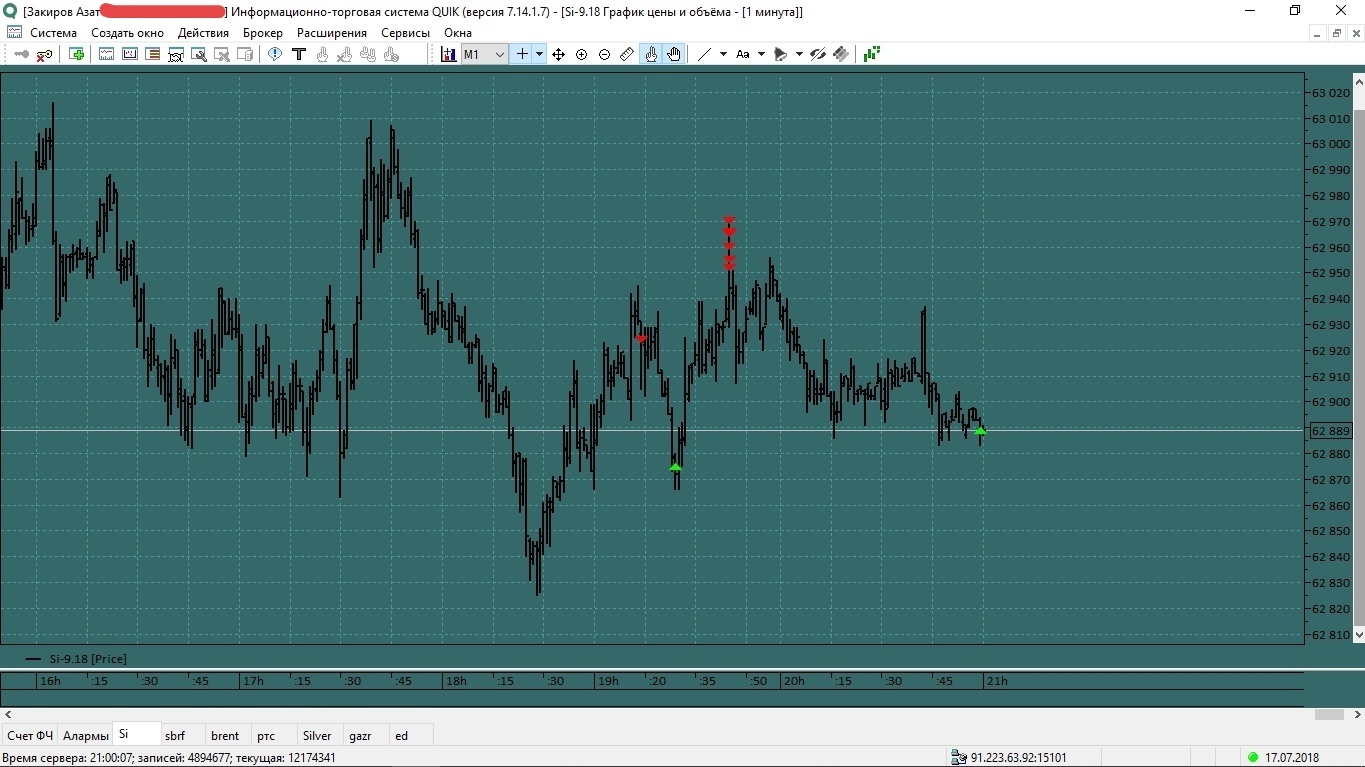Click the system menu icon beside Система

pyautogui.click(x=14, y=33)
